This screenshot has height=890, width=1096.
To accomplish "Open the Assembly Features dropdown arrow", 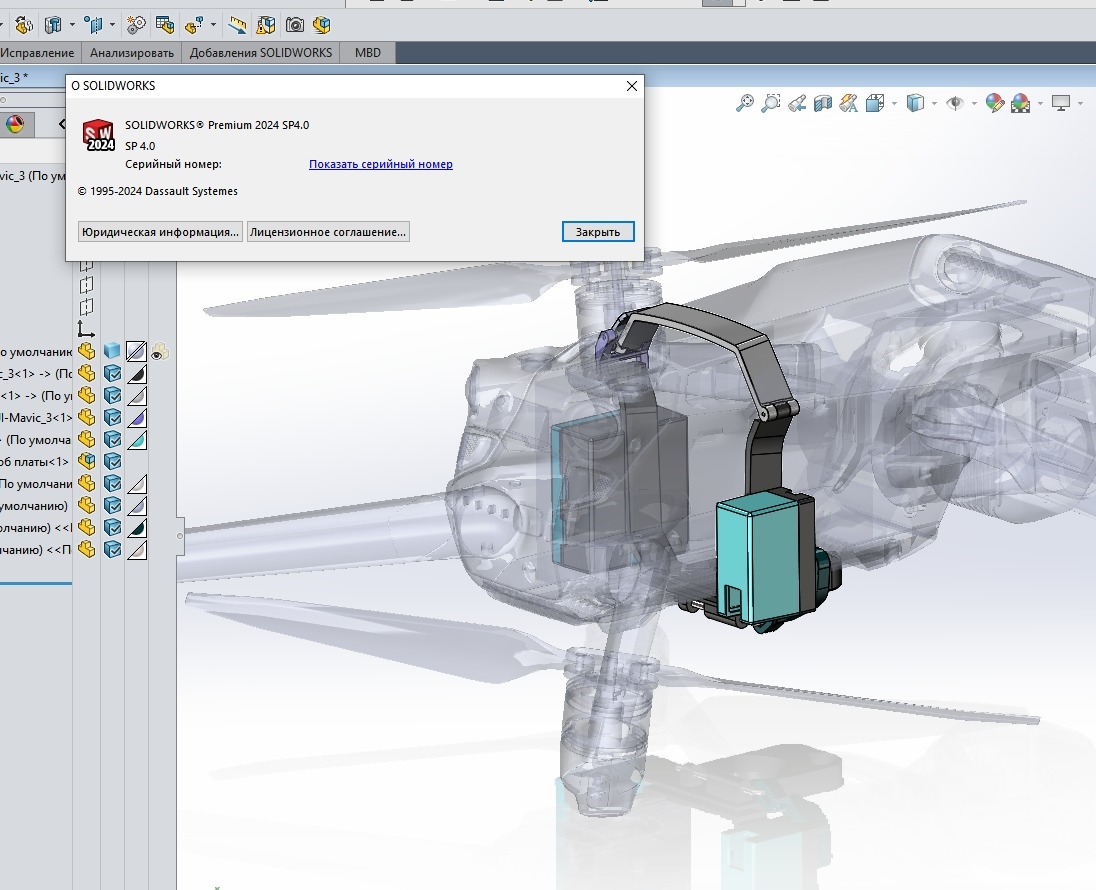I will [72, 25].
